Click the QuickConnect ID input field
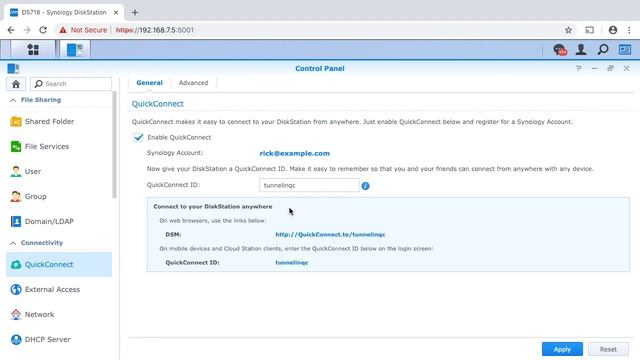The image size is (640, 360). click(x=309, y=185)
